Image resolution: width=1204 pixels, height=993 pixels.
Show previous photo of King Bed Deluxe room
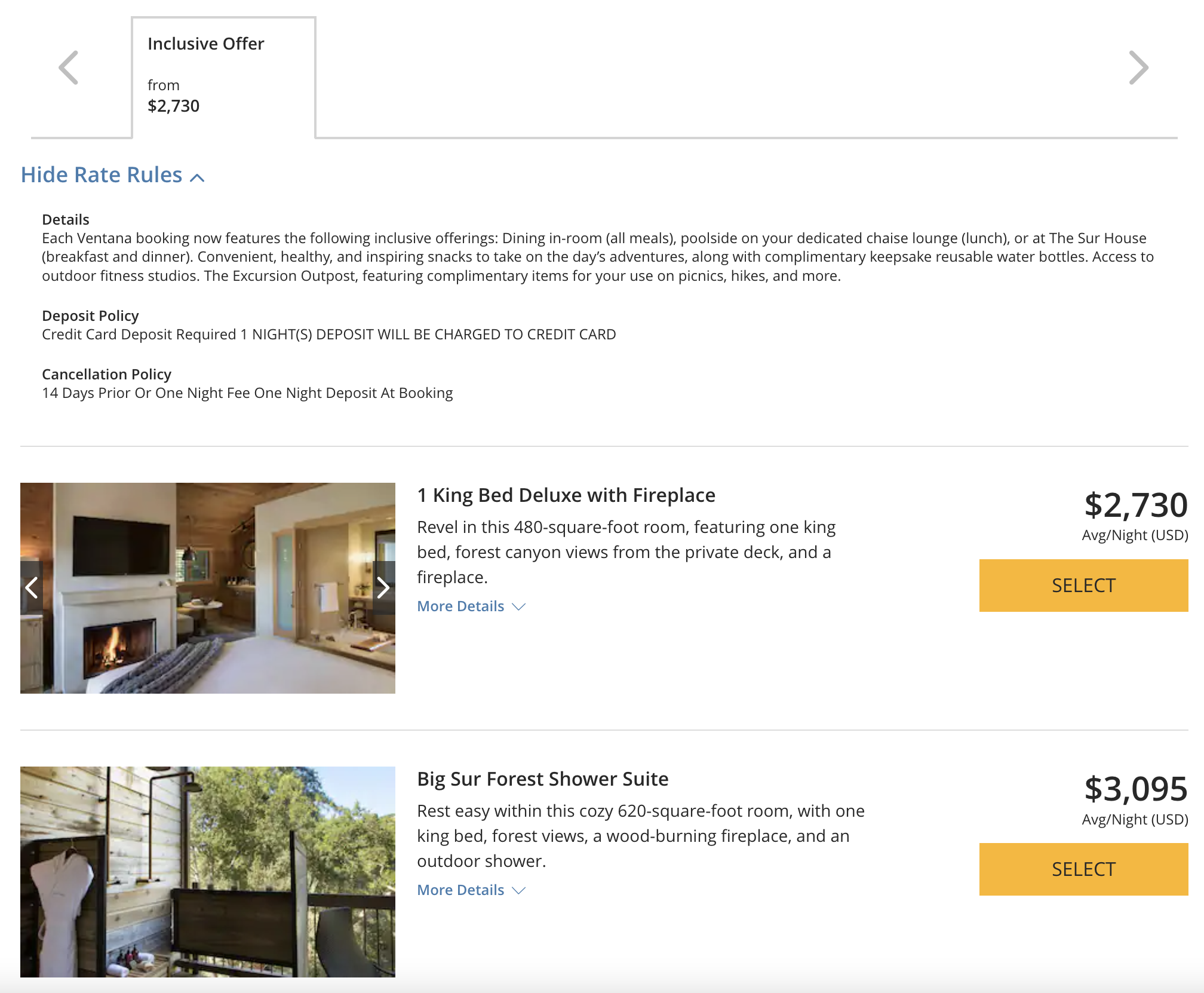(32, 588)
